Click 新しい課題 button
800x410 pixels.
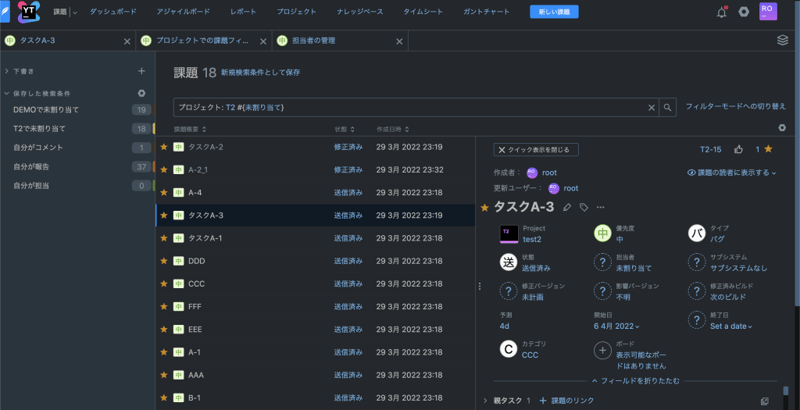[554, 12]
